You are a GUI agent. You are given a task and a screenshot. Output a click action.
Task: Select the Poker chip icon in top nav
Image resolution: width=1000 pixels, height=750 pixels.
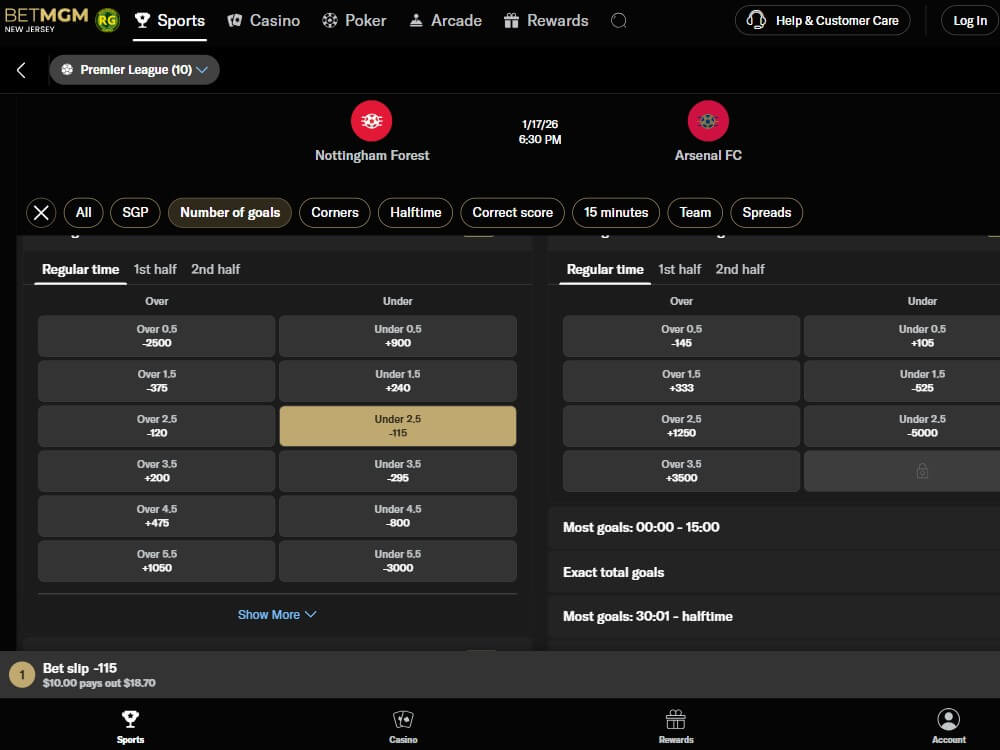click(327, 20)
